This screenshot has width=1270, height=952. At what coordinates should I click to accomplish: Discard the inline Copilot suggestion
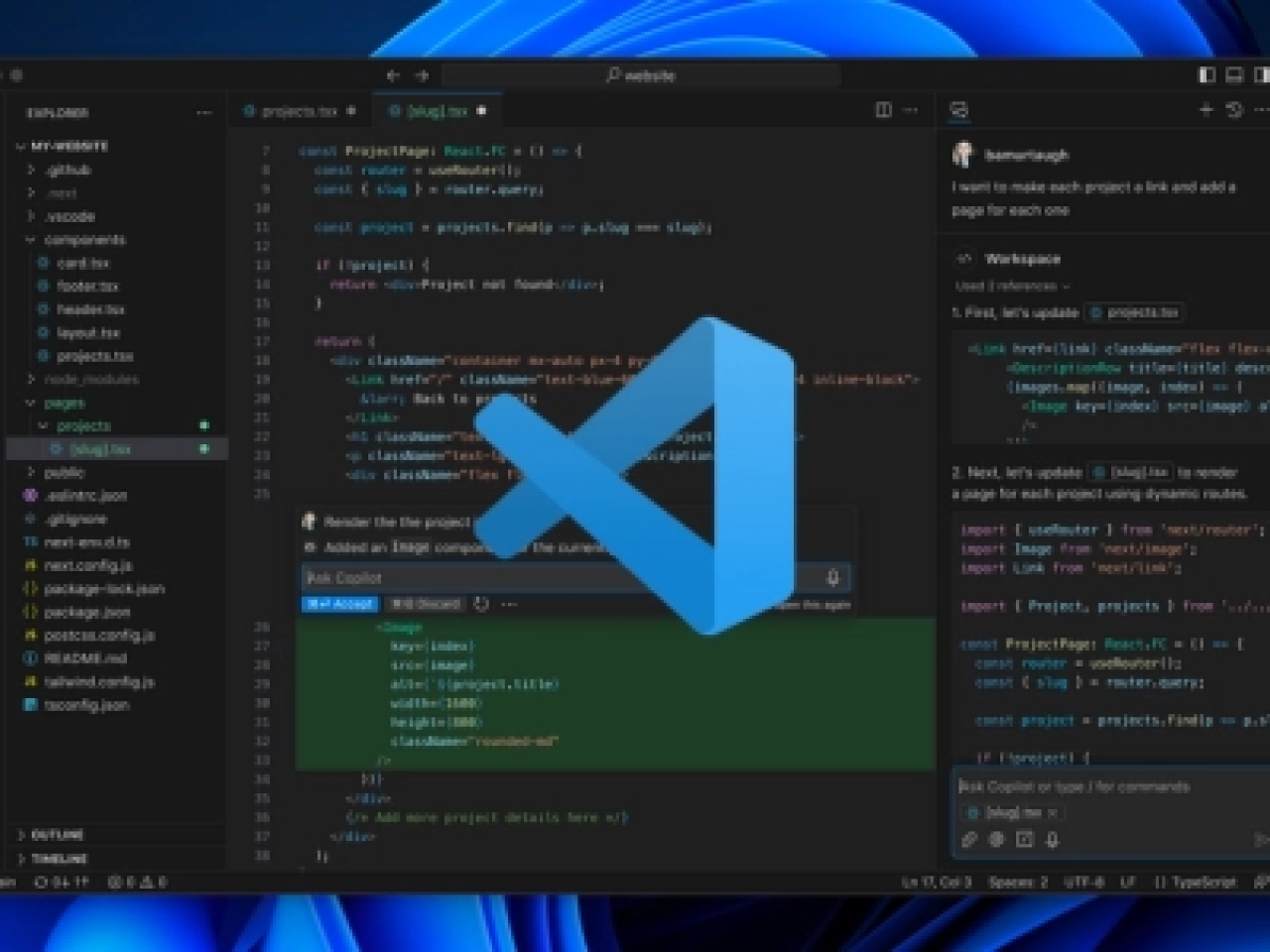(x=425, y=603)
